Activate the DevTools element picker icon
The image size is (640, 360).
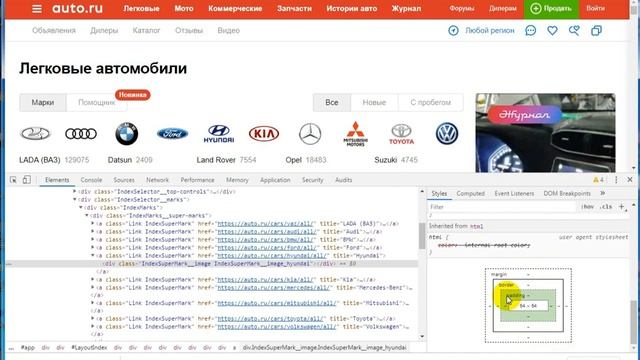pos(13,180)
